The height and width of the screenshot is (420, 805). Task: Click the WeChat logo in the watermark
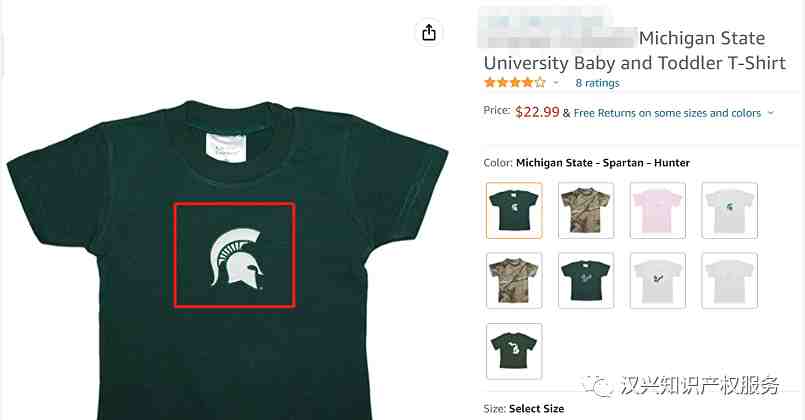pos(603,385)
